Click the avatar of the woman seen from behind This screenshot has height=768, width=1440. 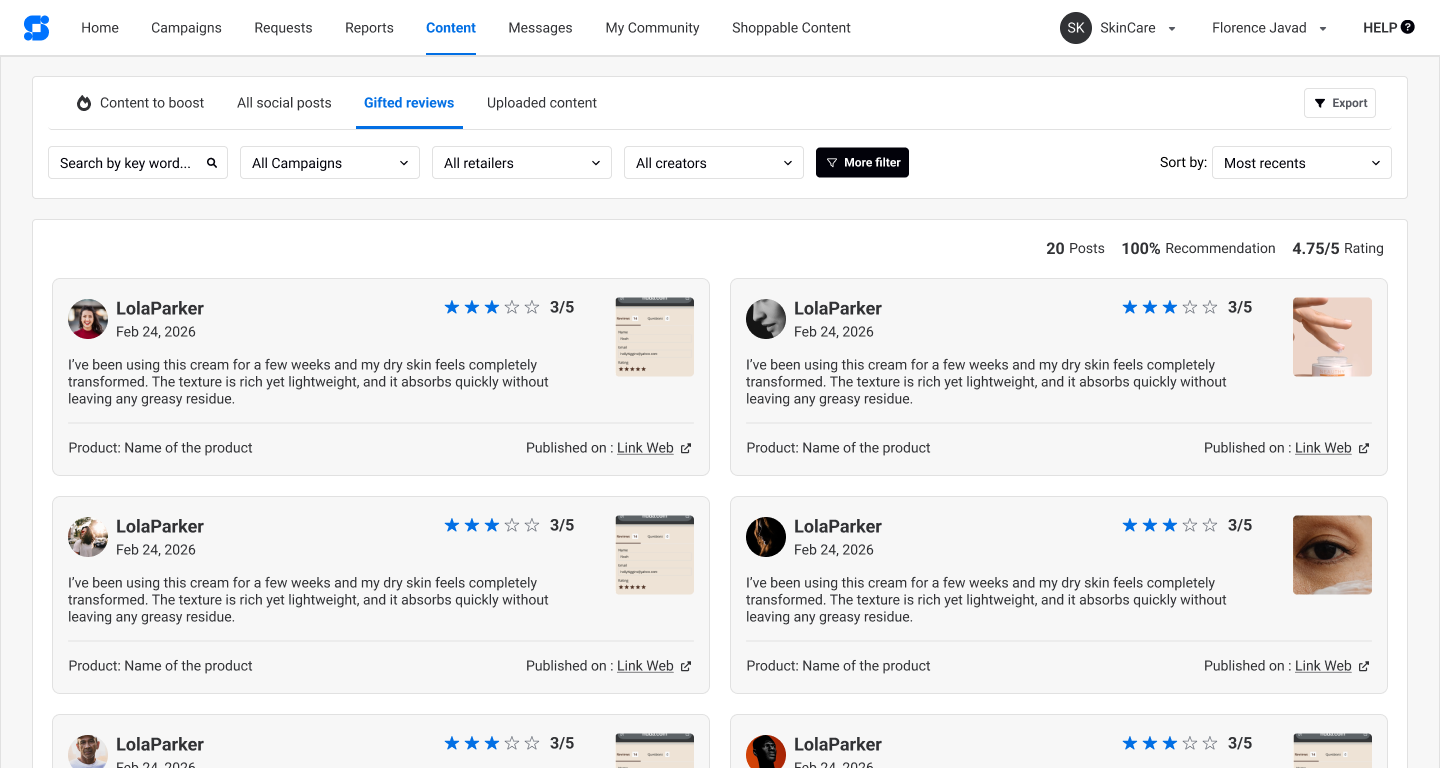(88, 537)
